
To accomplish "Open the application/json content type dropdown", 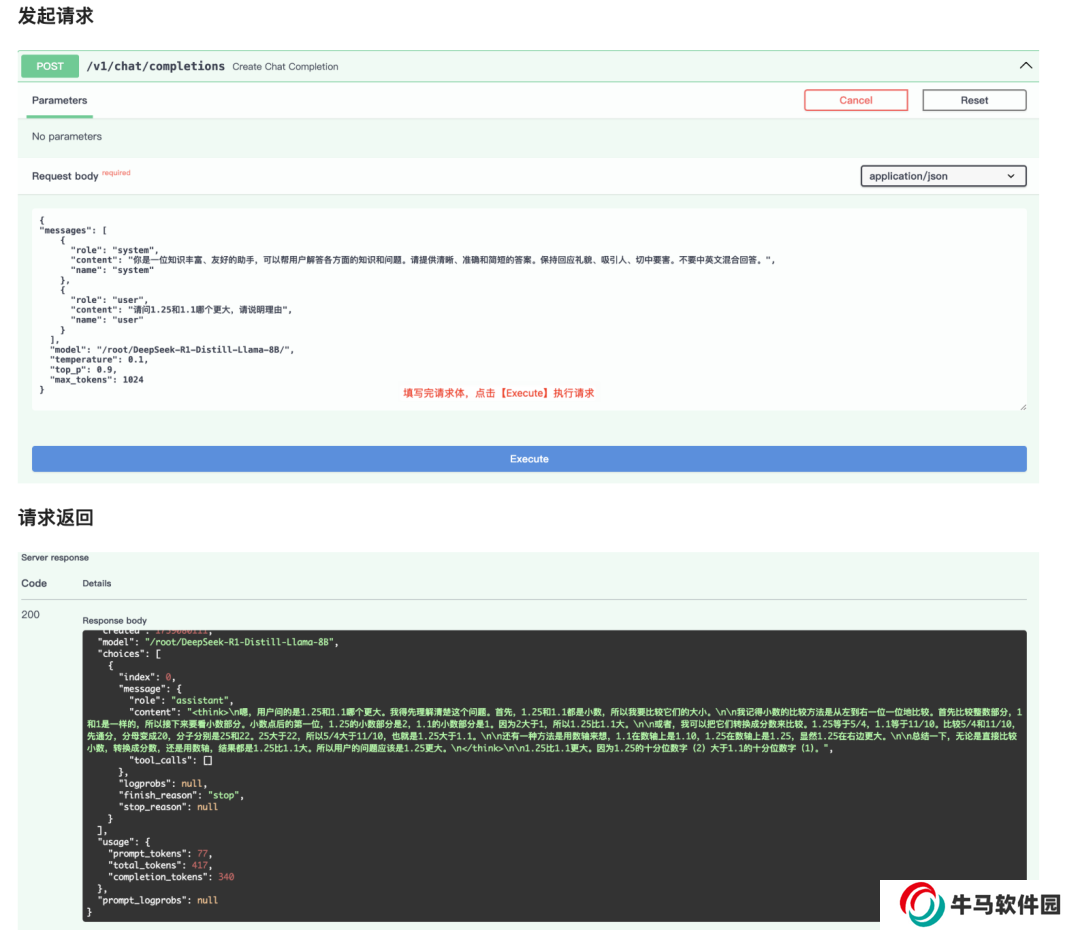I will point(943,176).
